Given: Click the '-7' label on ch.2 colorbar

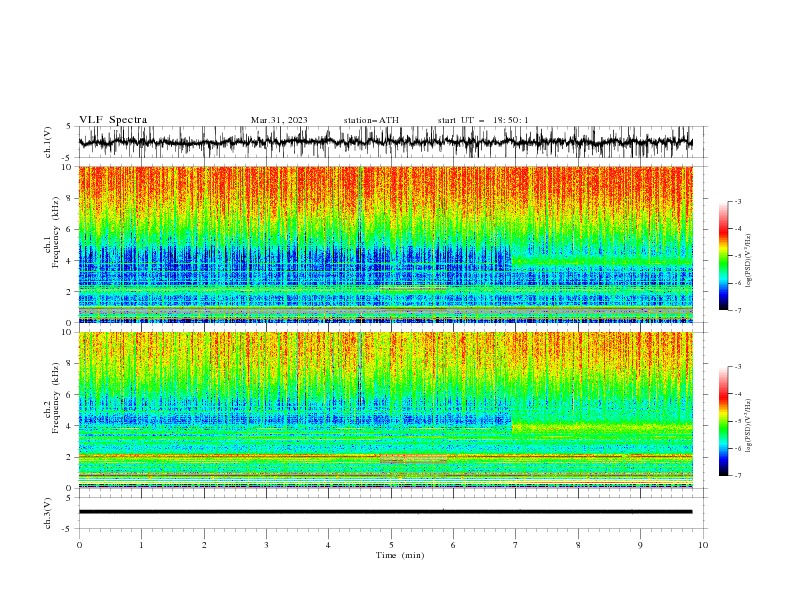Looking at the screenshot, I should click(737, 476).
